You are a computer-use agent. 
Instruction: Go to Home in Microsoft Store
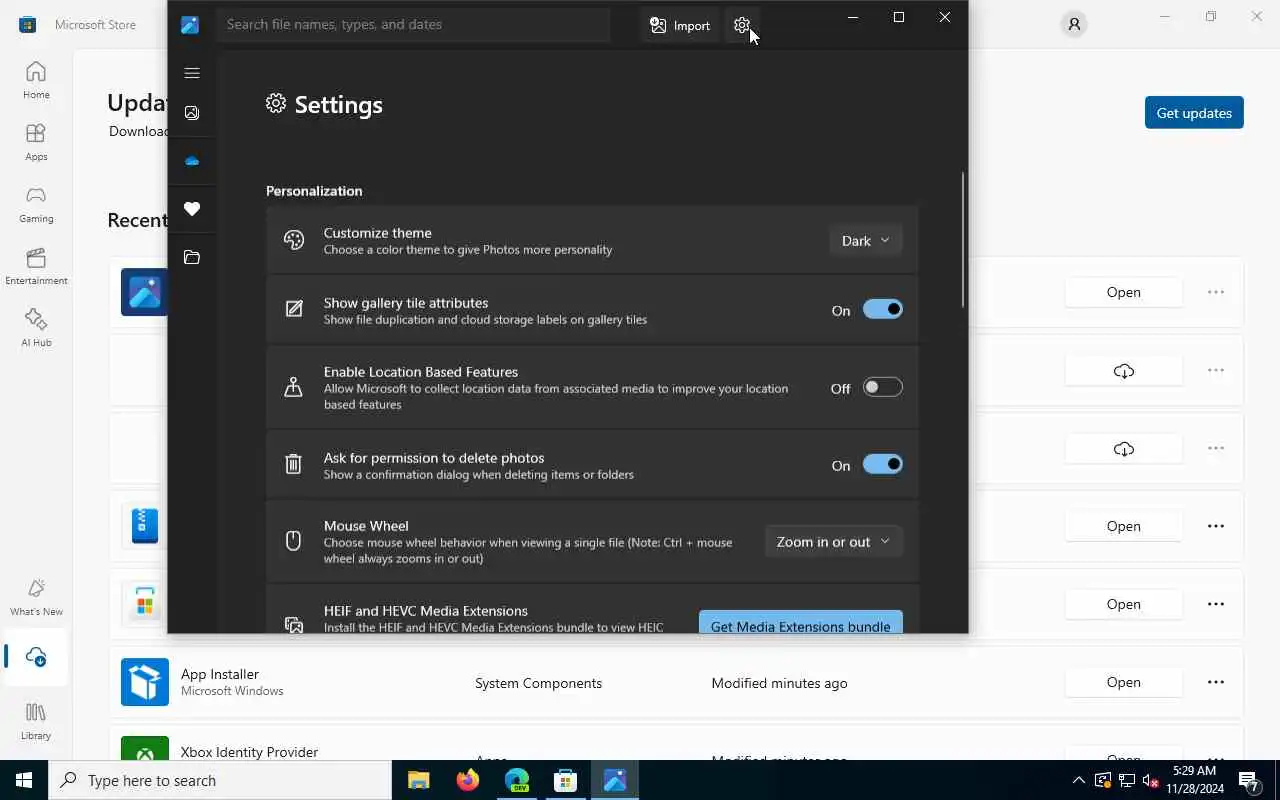pyautogui.click(x=36, y=80)
